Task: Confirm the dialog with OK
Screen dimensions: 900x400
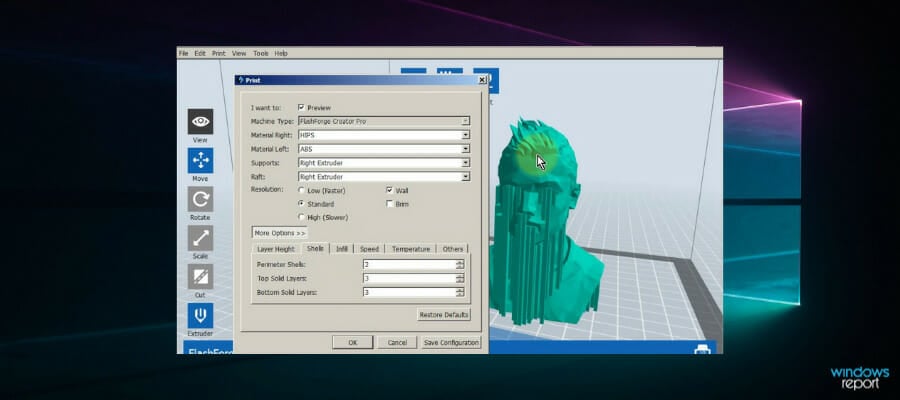Action: tap(352, 342)
